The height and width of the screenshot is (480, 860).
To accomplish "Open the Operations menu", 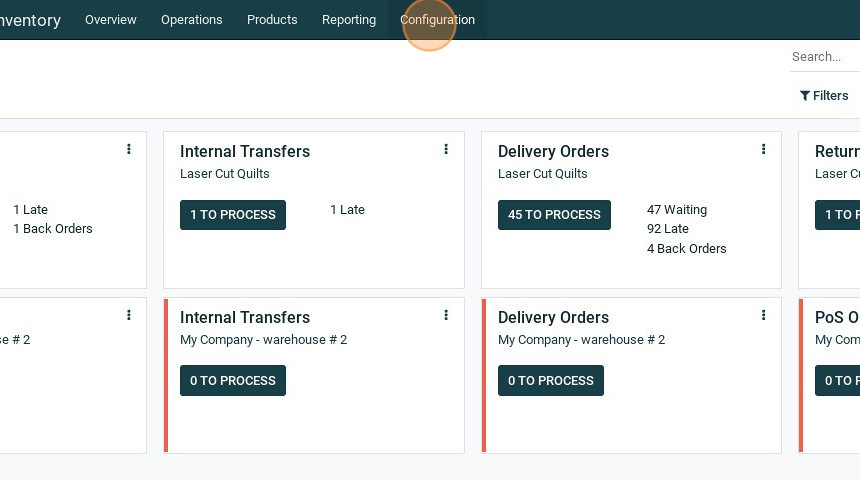I will [x=191, y=20].
